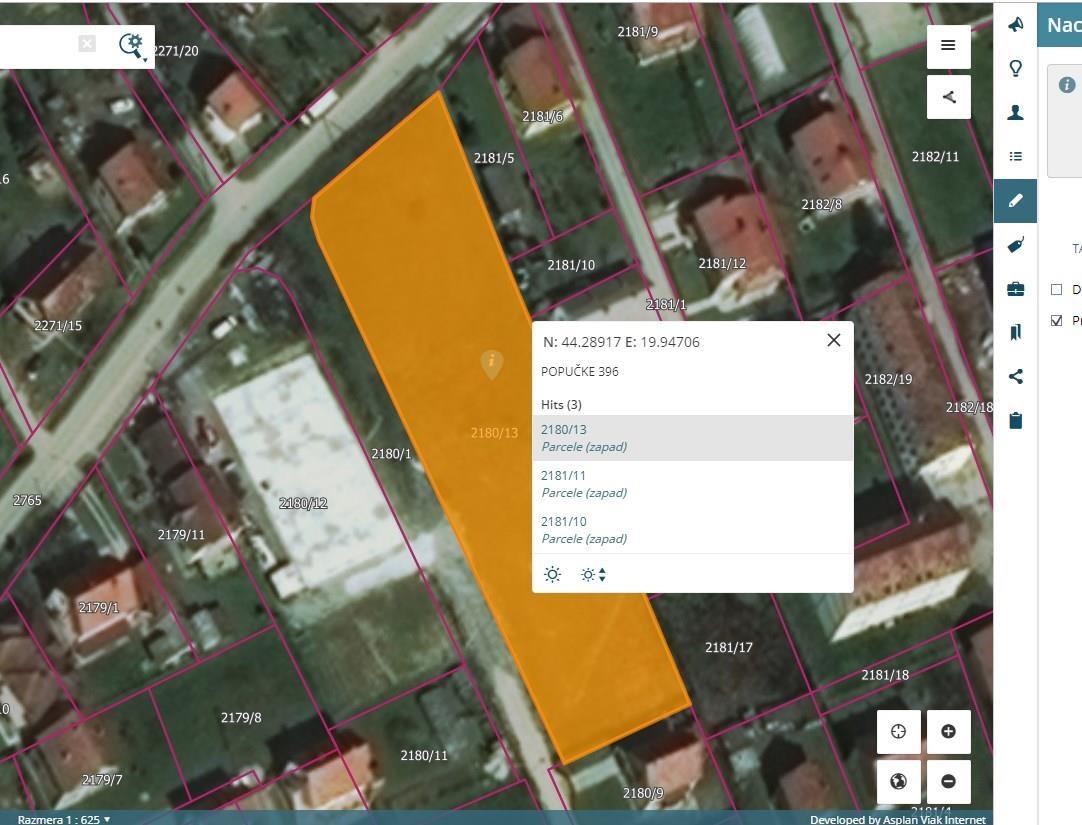
Task: Open the price tag icon in sidebar
Action: coord(1015,245)
